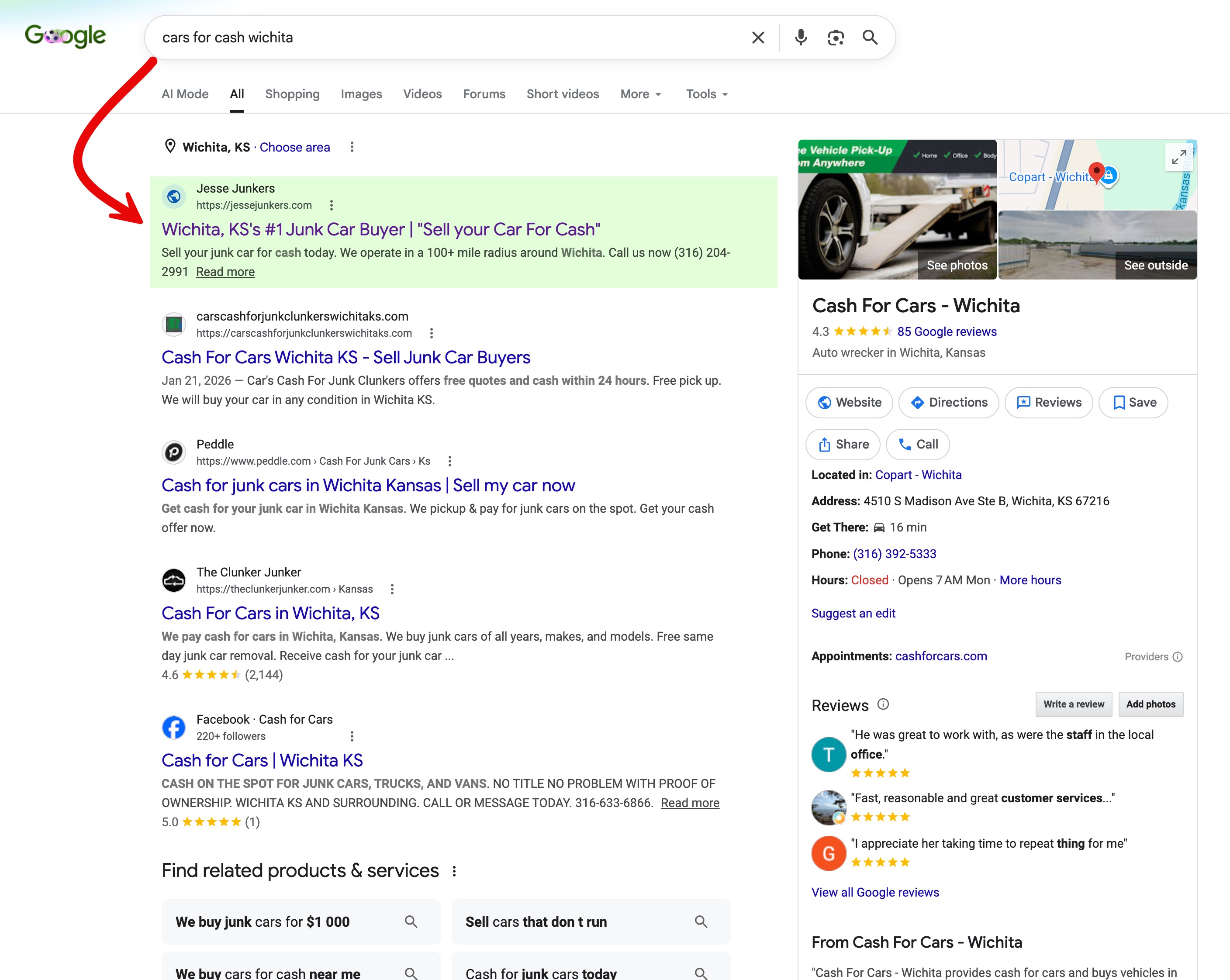Click the carscashforjunkclunkerswichitaks favicon

click(x=173, y=324)
